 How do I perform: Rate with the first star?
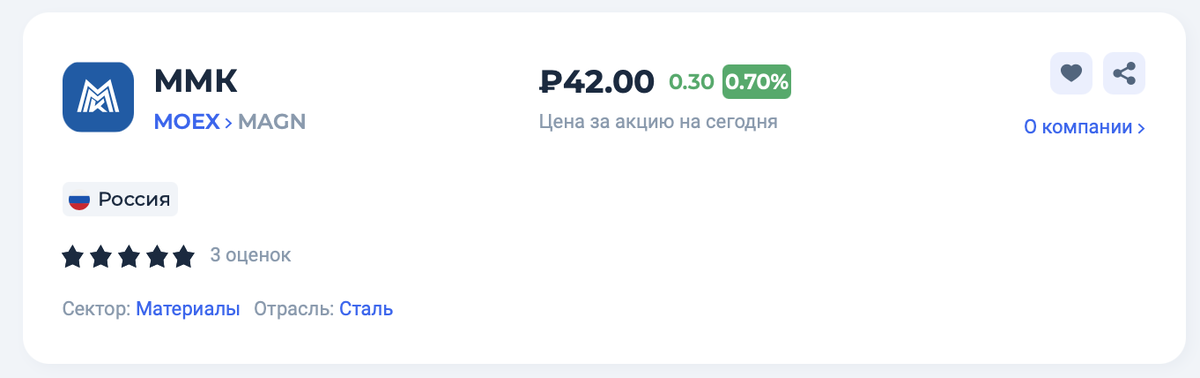73,257
